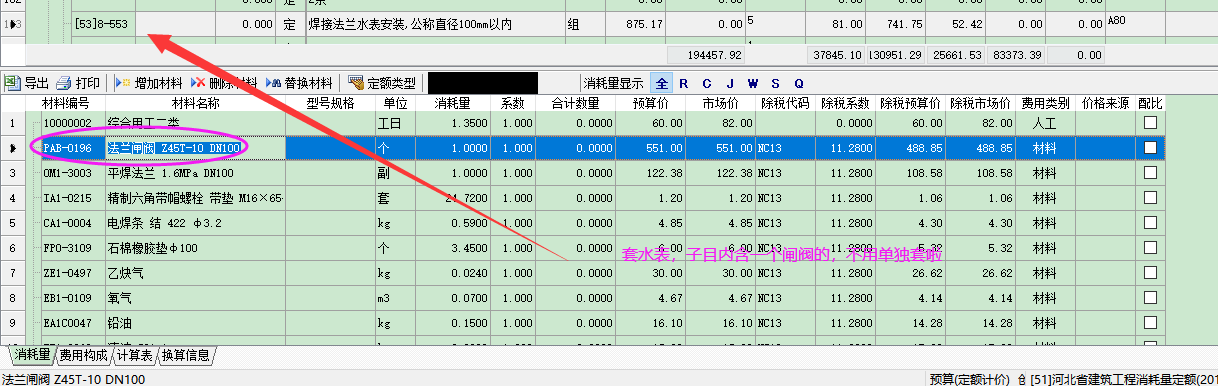Image resolution: width=1218 pixels, height=386 pixels.
Task: Click the 电焊条 结 422 name cell
Action: tap(196, 222)
